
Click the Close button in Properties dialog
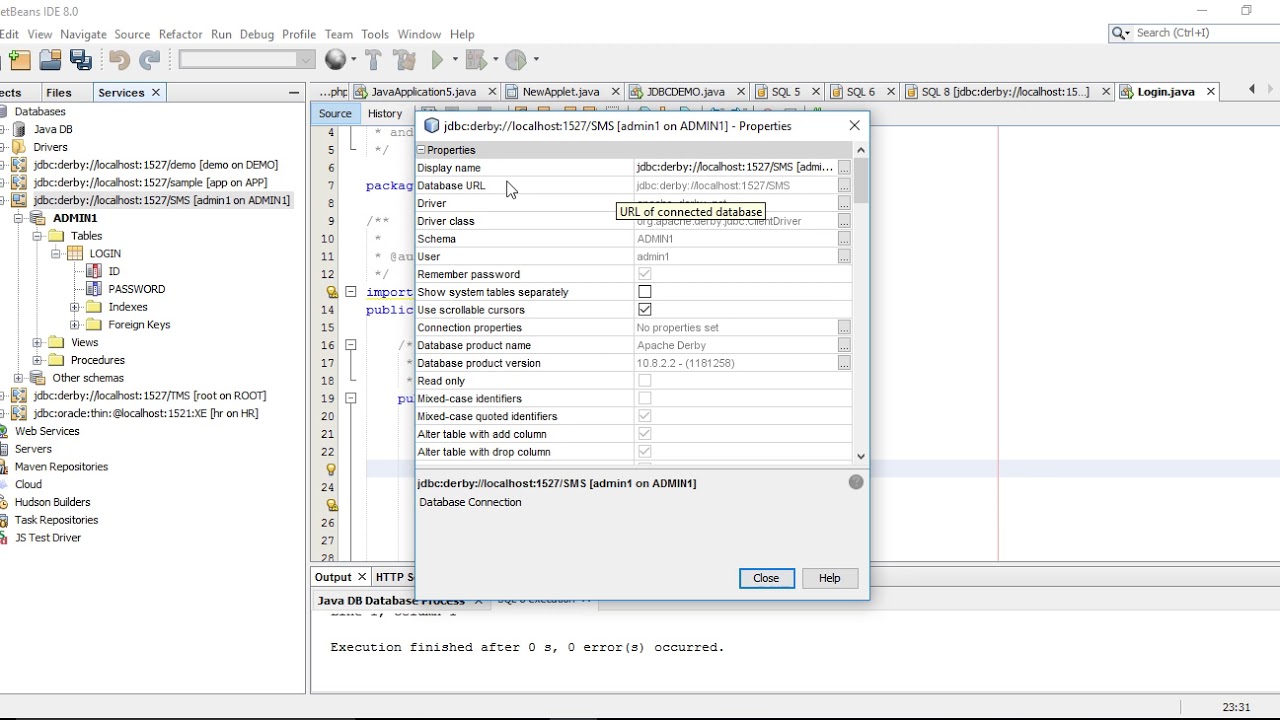click(766, 578)
